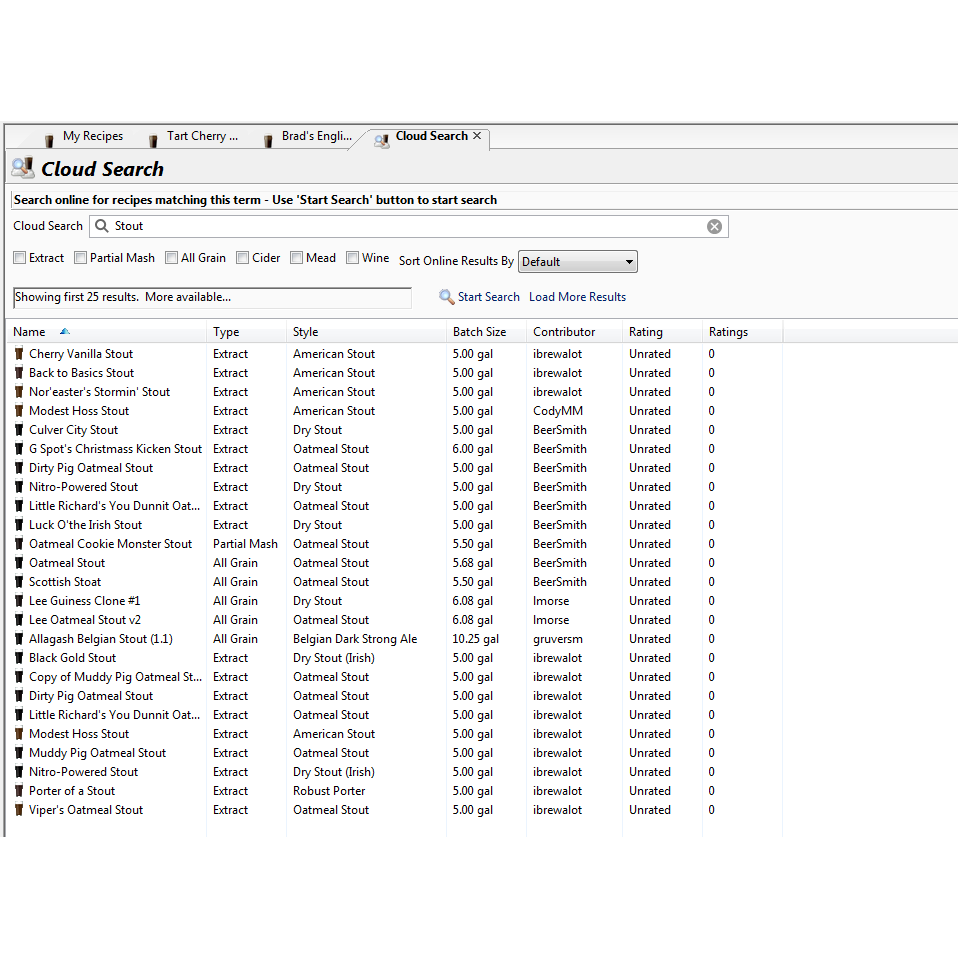Click the Load More Results link
This screenshot has height=958, width=958.
pyautogui.click(x=577, y=297)
